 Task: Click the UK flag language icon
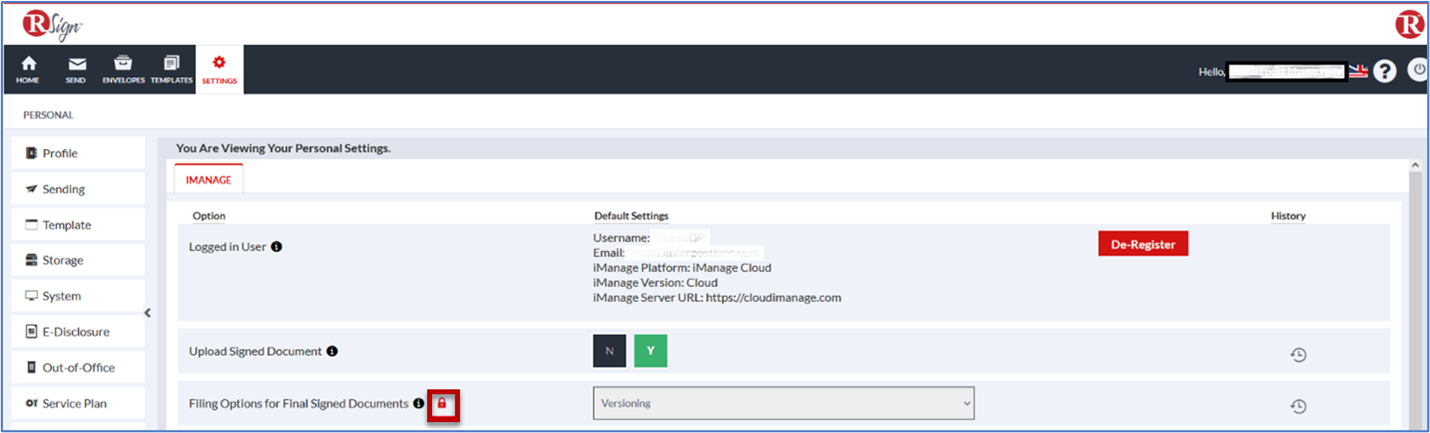(x=1358, y=71)
